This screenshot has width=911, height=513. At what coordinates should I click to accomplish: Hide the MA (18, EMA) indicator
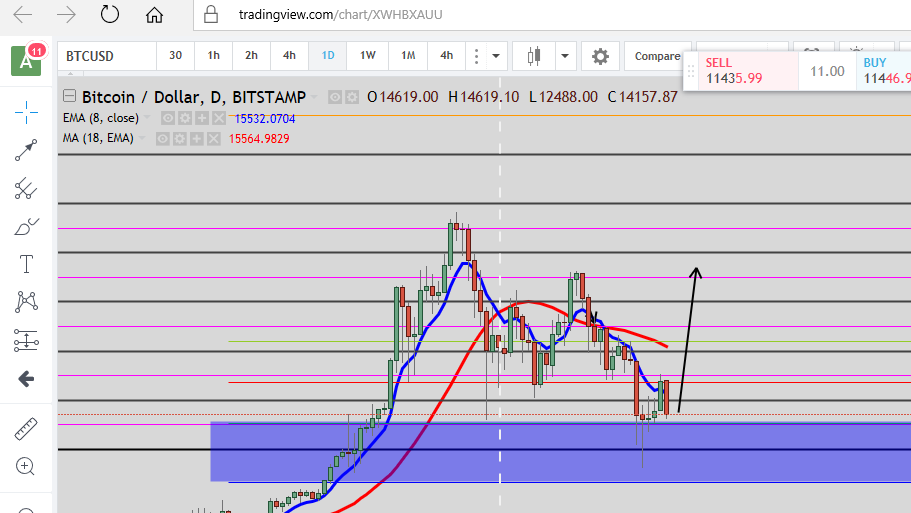click(163, 139)
